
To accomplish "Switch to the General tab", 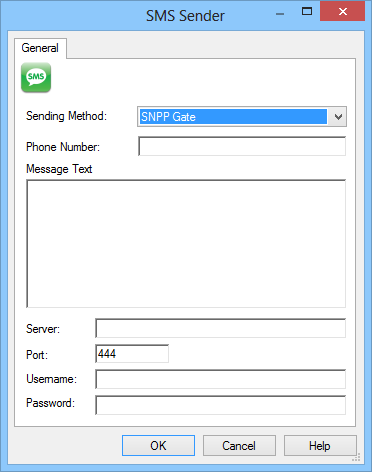I will pyautogui.click(x=40, y=48).
